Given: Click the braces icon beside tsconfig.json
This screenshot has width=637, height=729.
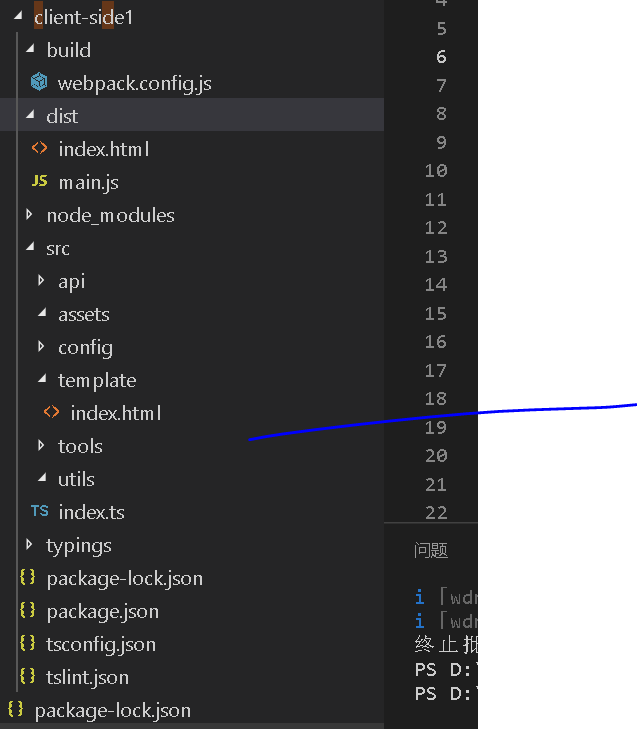Looking at the screenshot, I should click(x=27, y=643).
